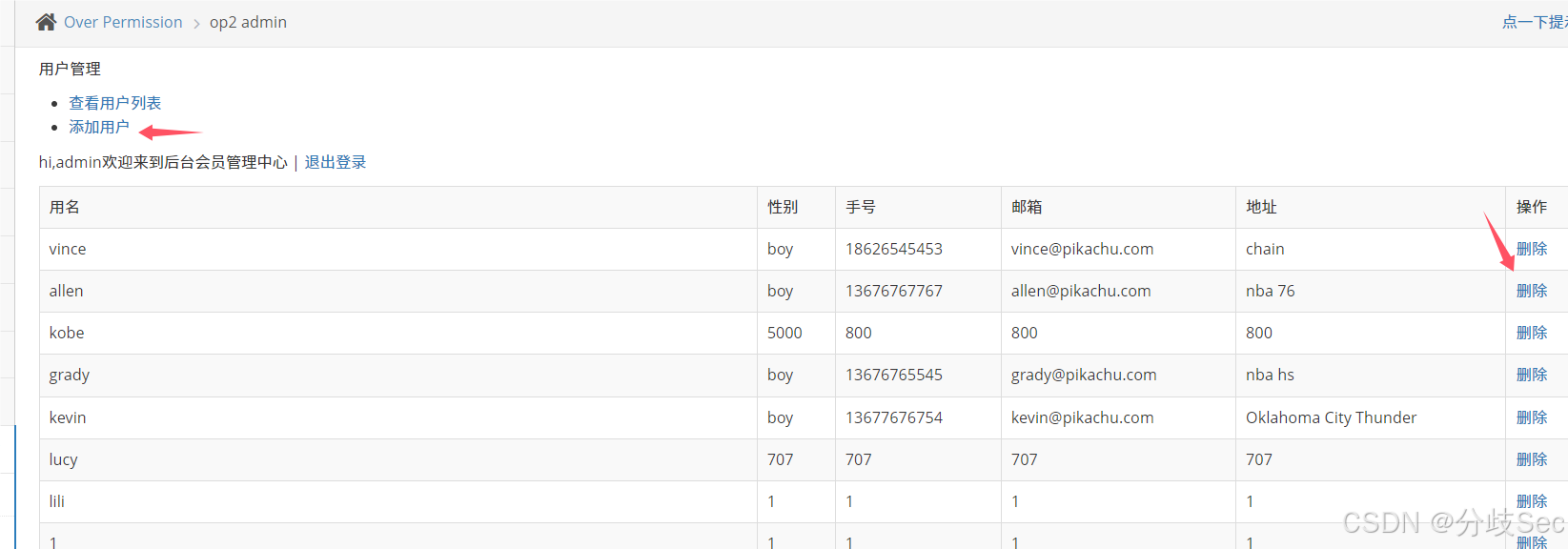Screen dimensions: 1568x549
Task: Open the Over Permission breadcrumb link
Action: point(123,22)
